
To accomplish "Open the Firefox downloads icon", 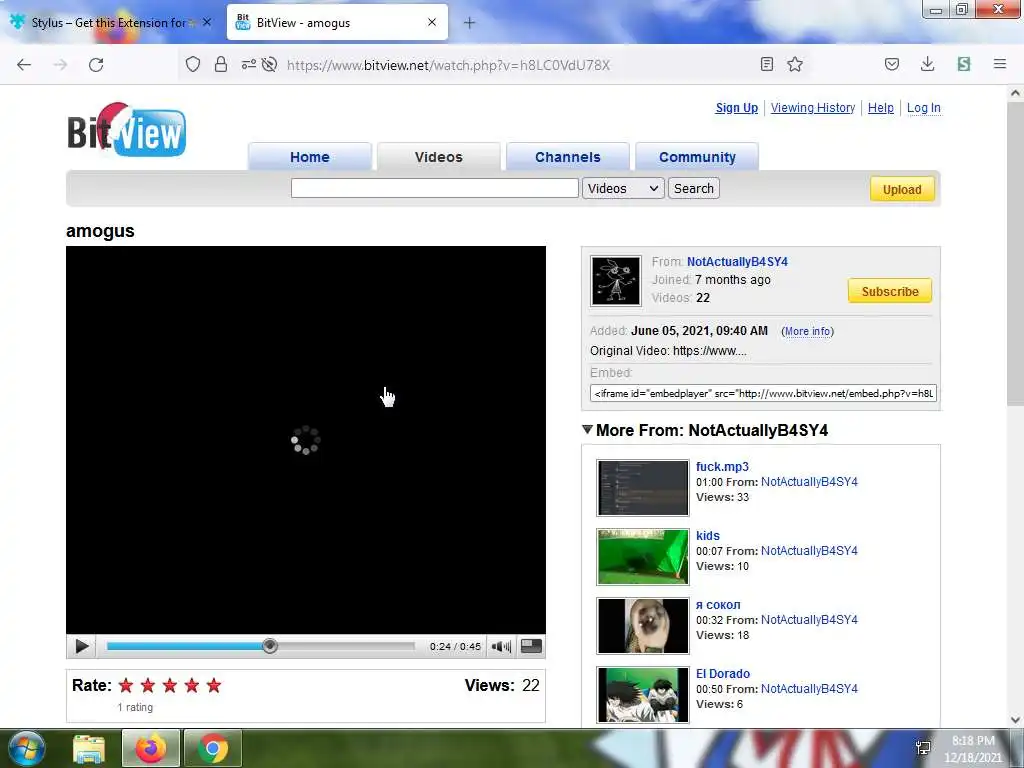I will (x=927, y=64).
